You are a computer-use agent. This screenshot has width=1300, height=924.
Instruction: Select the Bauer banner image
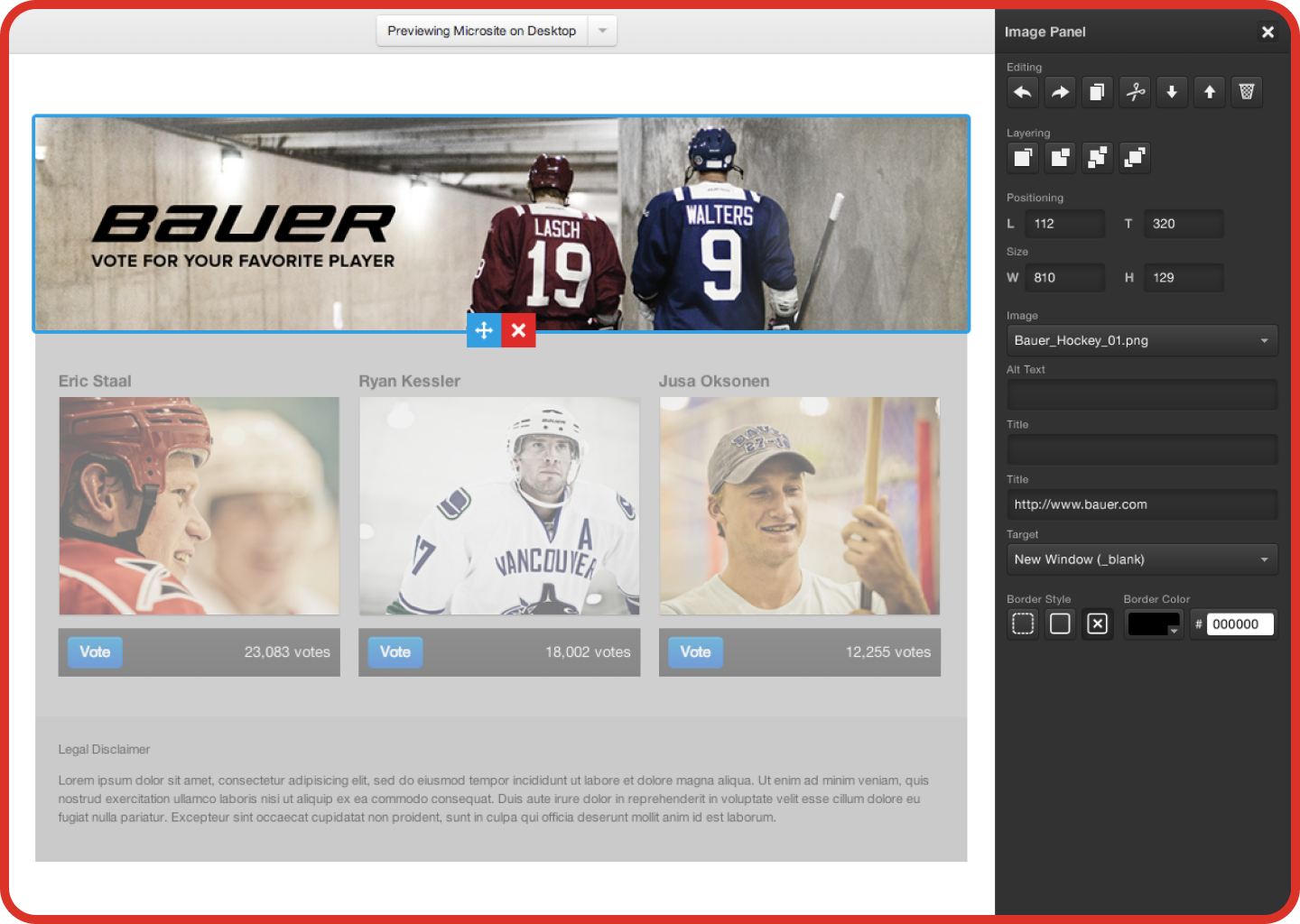click(x=501, y=224)
